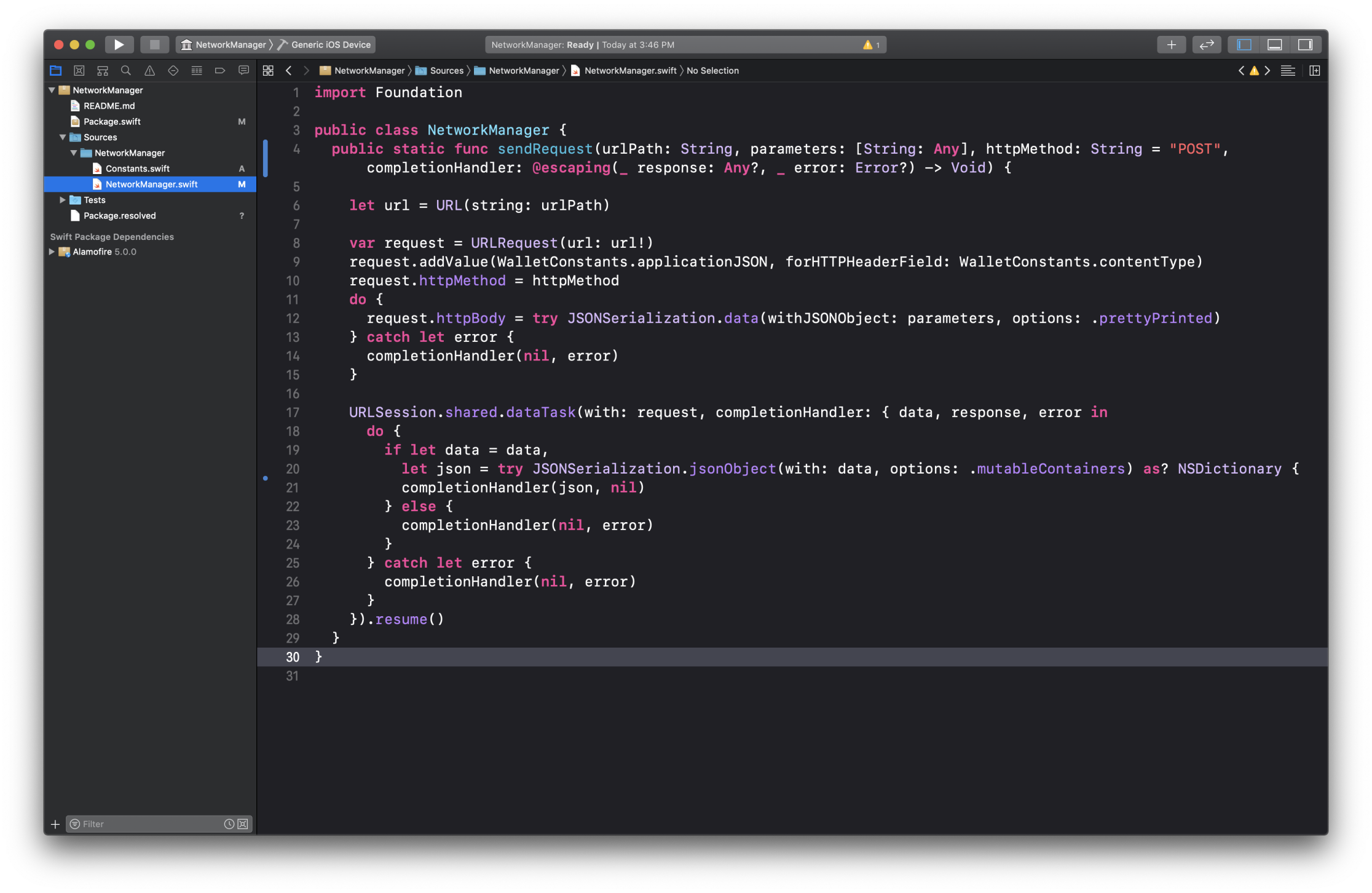
Task: Click the warning count in activity bar
Action: pos(872,45)
